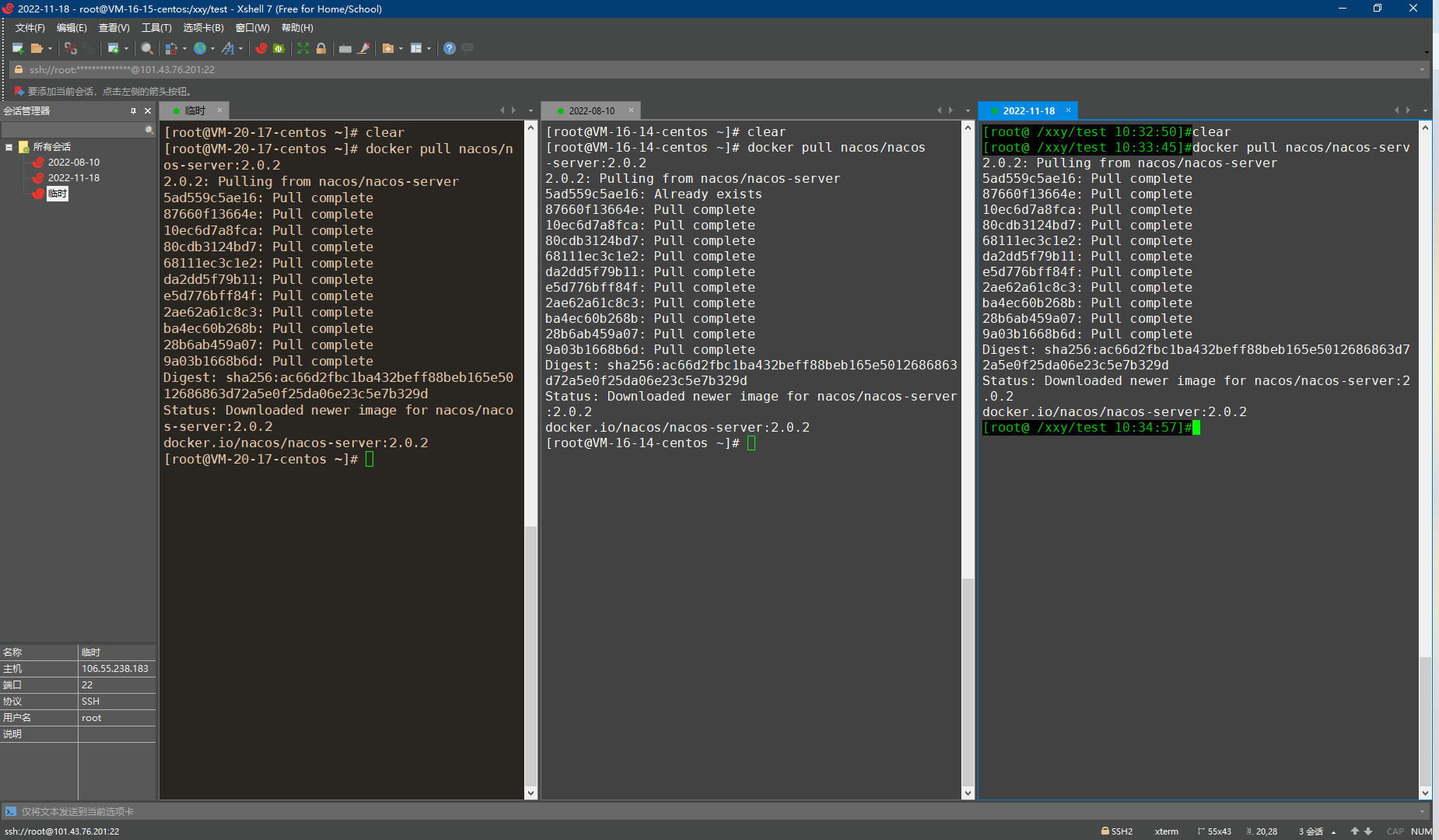Image resolution: width=1439 pixels, height=840 pixels.
Task: Switch to the 2022-08-10 tab
Action: coord(591,110)
